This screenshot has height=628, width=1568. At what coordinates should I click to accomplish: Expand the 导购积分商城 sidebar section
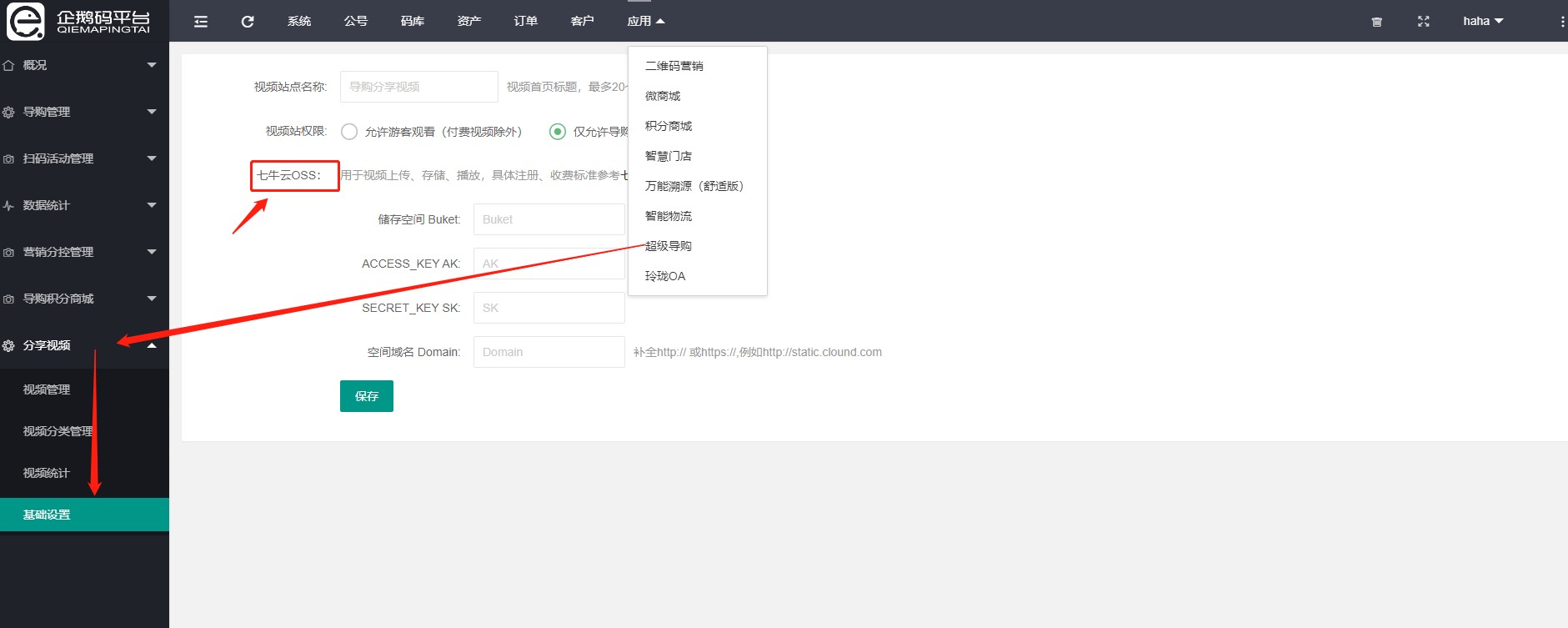click(84, 299)
